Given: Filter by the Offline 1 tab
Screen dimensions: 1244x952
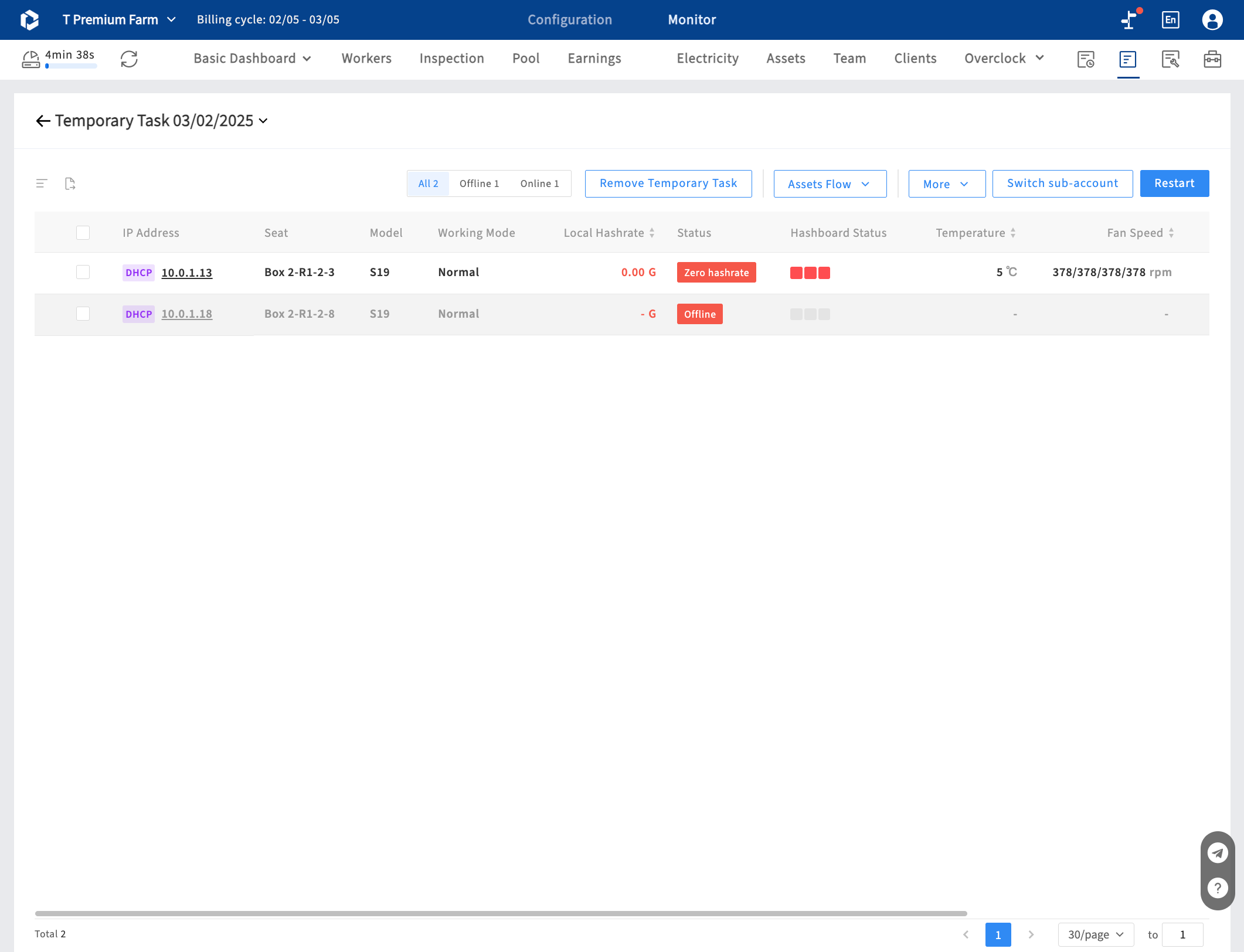Looking at the screenshot, I should (x=480, y=183).
